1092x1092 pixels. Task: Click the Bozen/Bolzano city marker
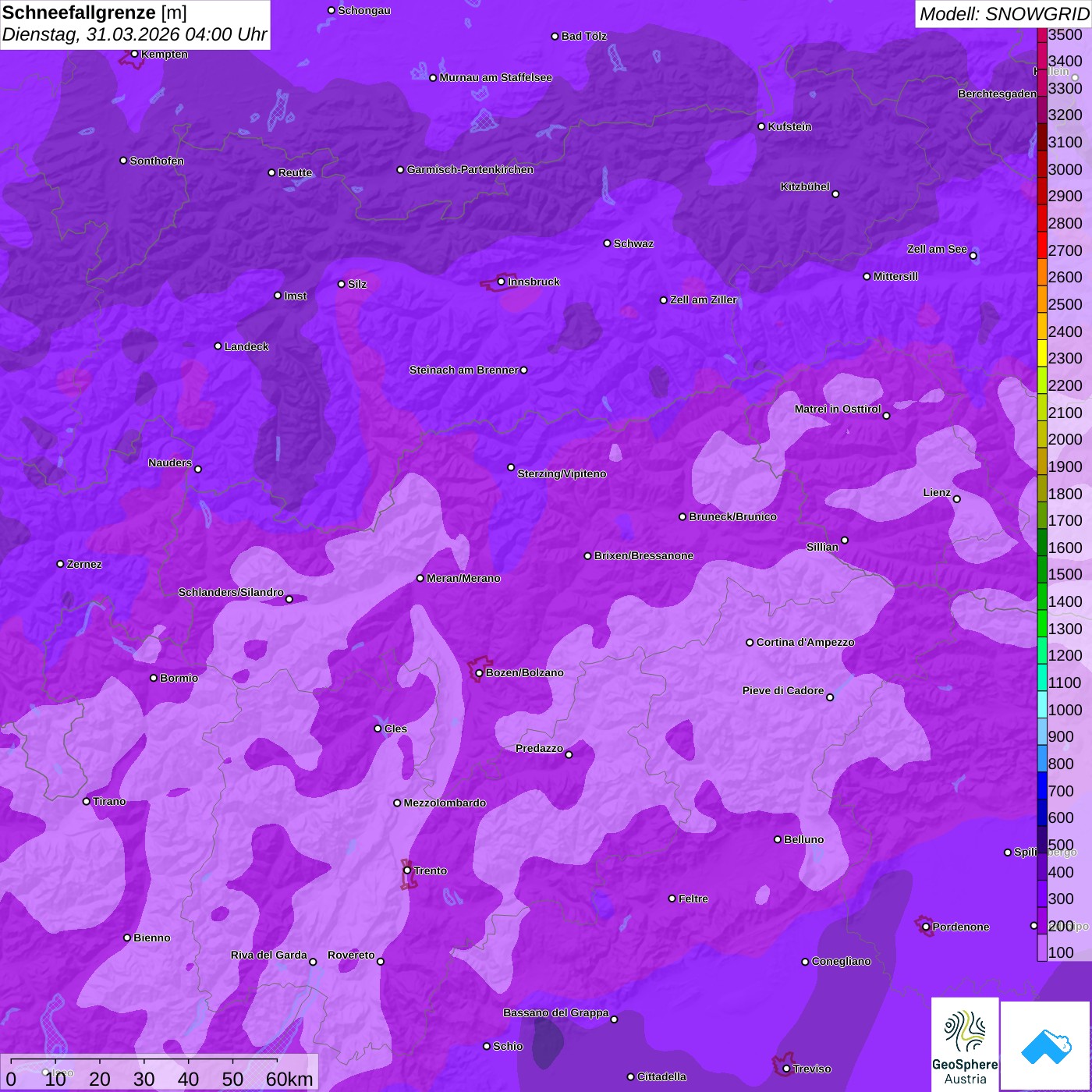(479, 673)
